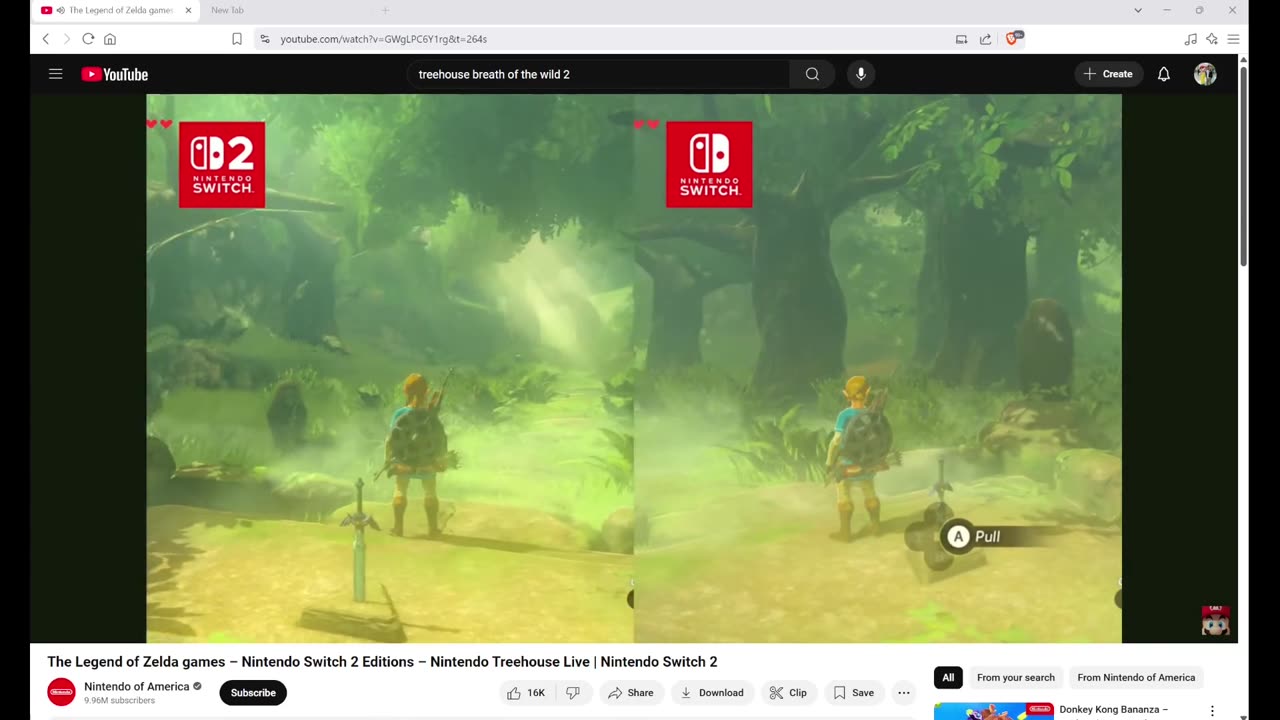The height and width of the screenshot is (720, 1280).
Task: Go back with the browser back arrow
Action: coord(45,39)
